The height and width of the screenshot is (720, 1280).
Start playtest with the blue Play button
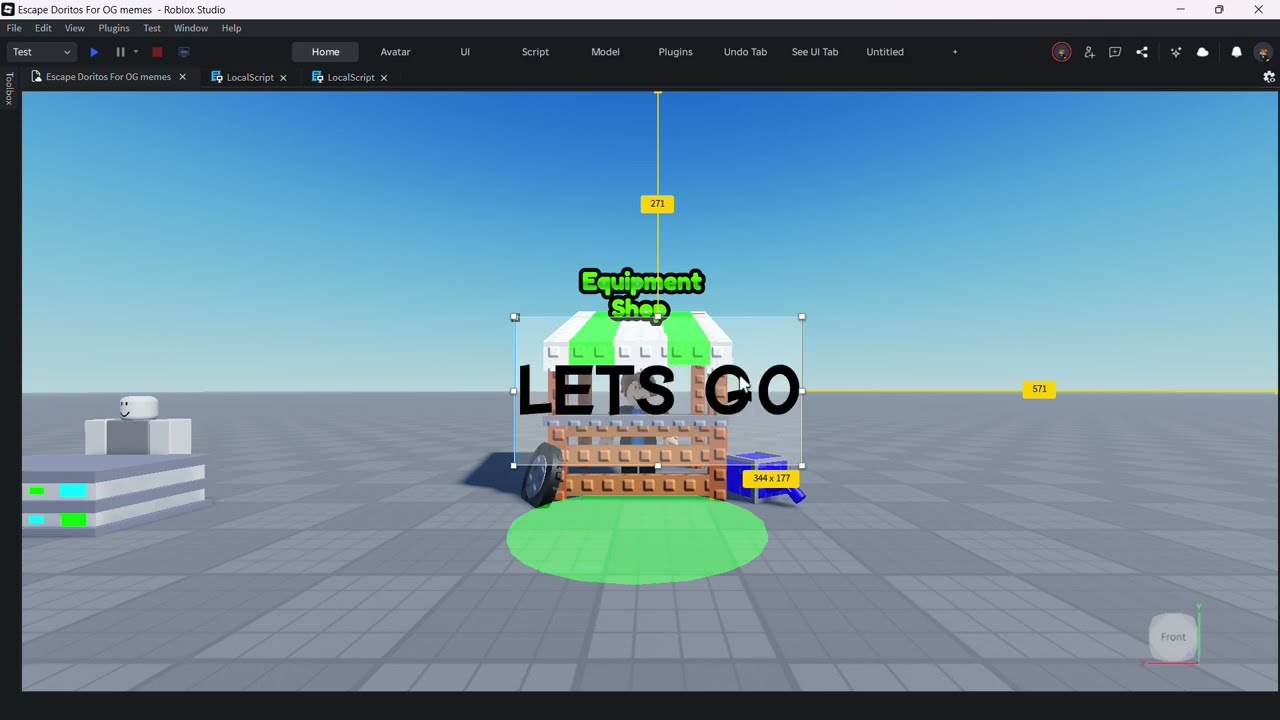click(94, 52)
